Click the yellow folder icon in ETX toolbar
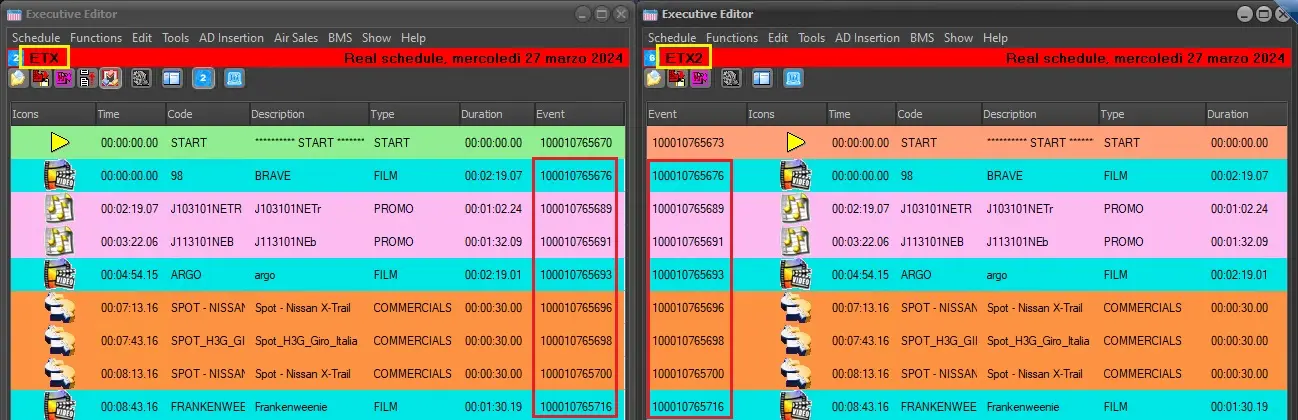Screen dimensions: 1298x420 tap(18, 78)
